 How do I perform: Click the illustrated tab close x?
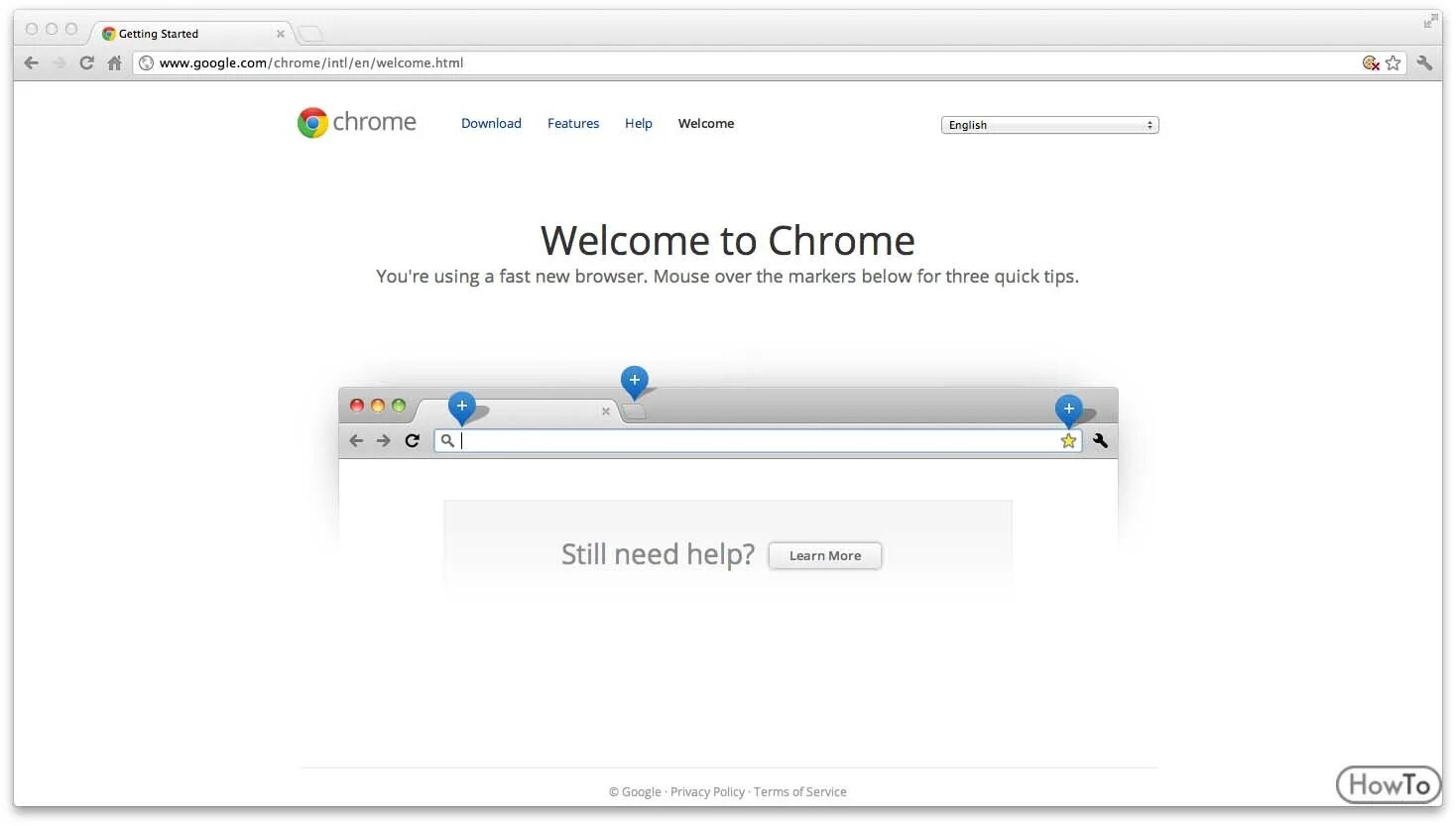click(x=605, y=411)
